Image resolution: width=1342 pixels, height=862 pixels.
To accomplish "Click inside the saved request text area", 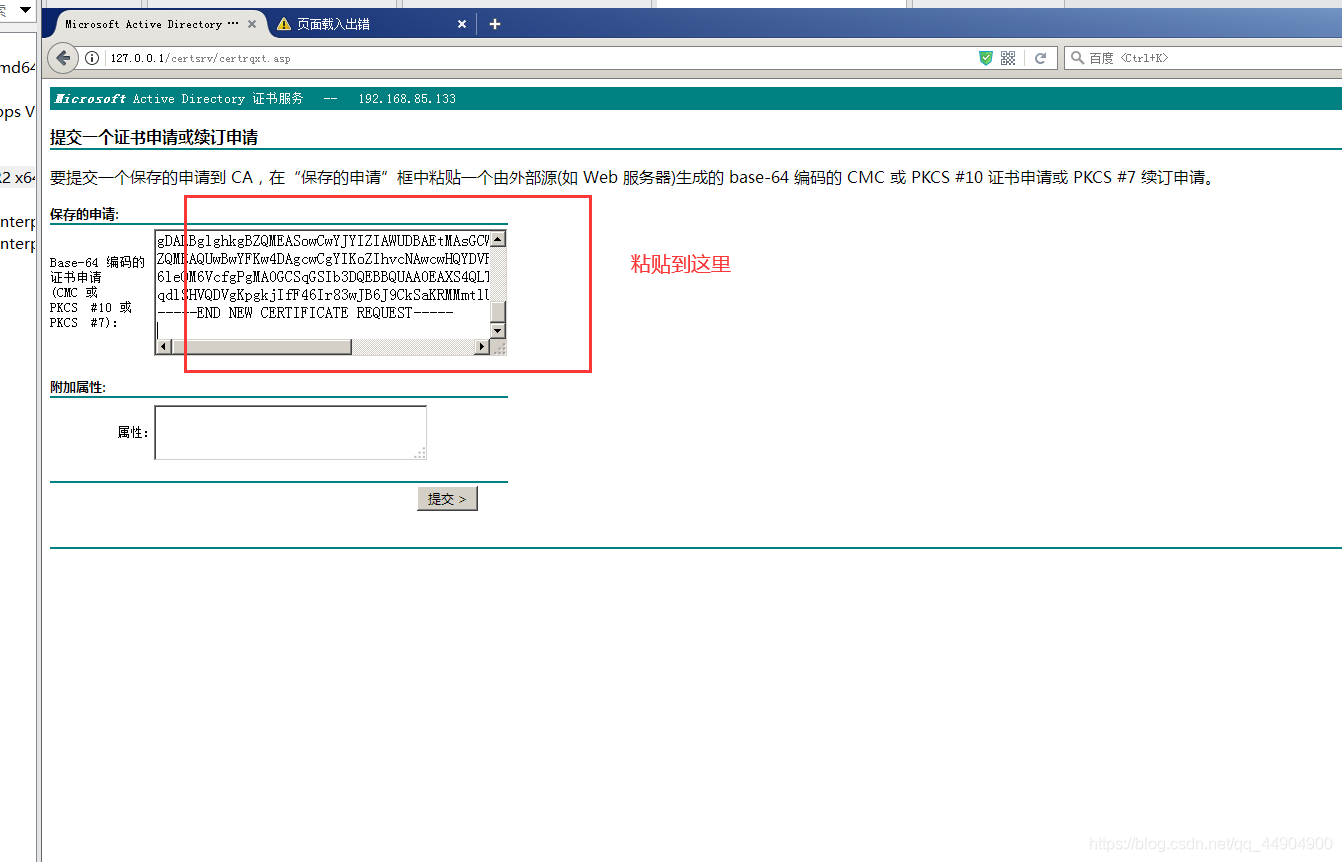I will coord(322,284).
